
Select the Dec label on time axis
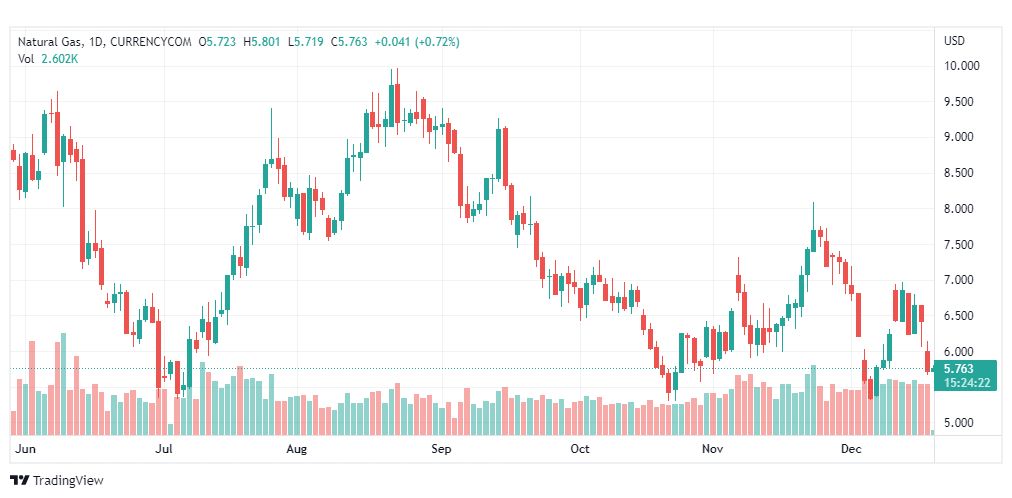[851, 450]
